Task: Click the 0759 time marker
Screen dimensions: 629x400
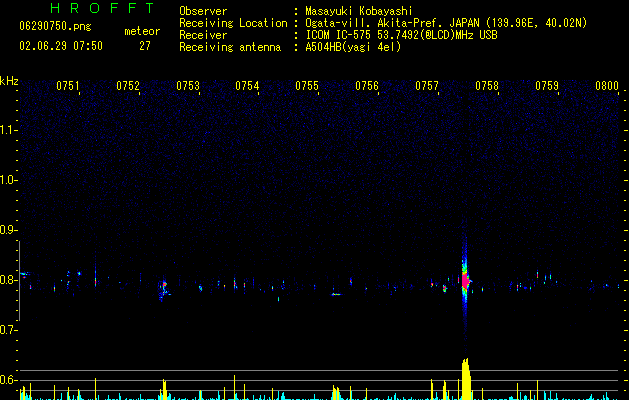Action: coord(547,86)
